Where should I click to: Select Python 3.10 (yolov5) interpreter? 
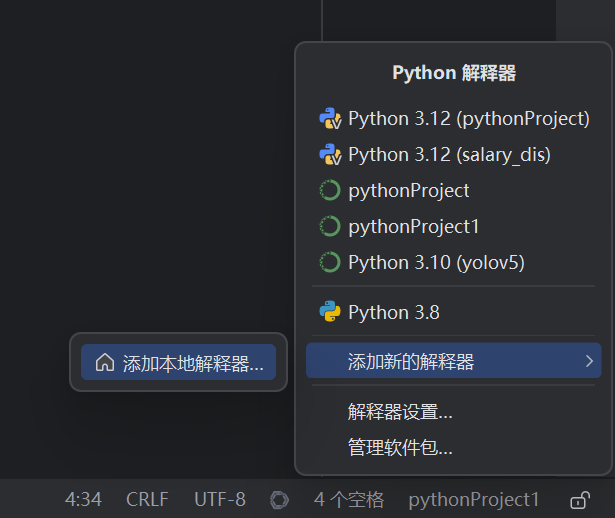click(x=453, y=262)
